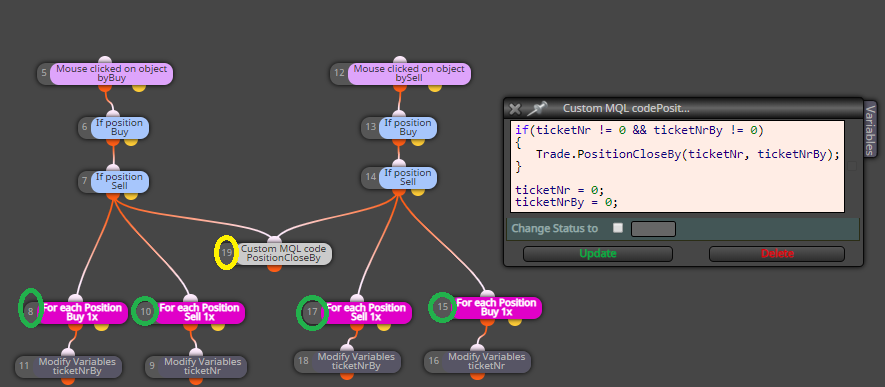The width and height of the screenshot is (885, 387).
Task: Select block 8 For each Position Buy 1x
Action: coord(82,313)
